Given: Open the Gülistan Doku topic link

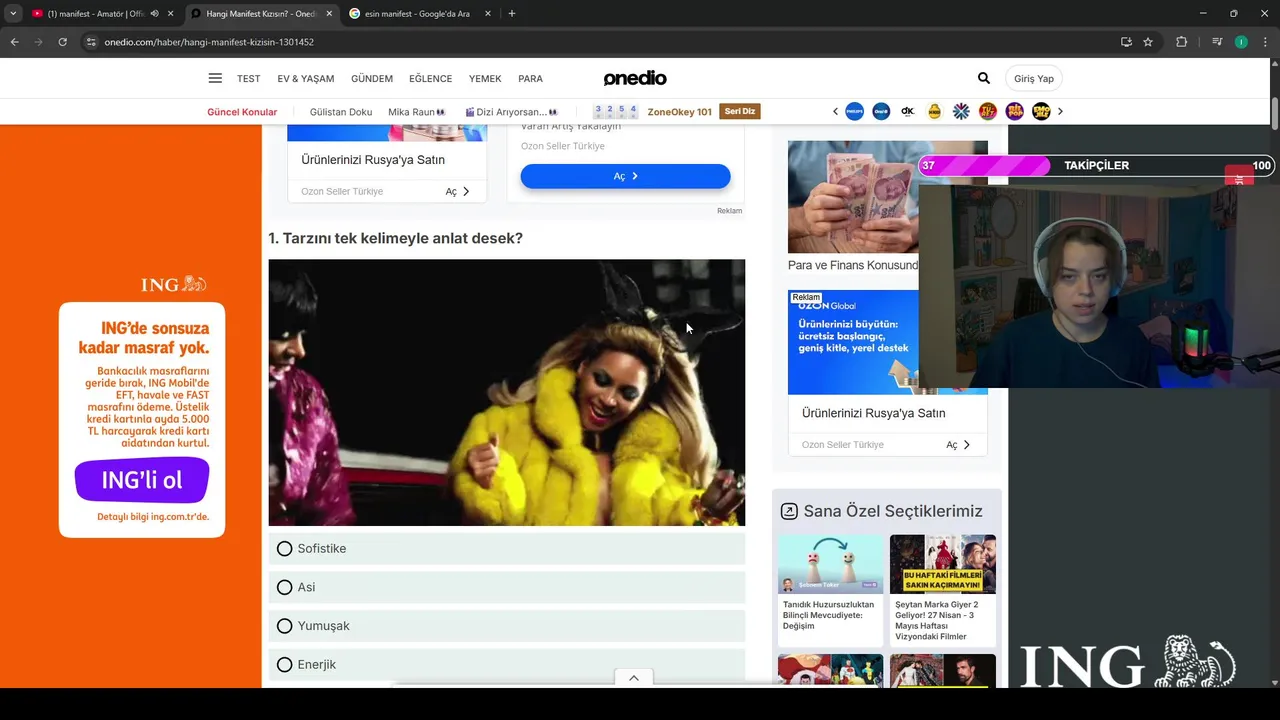Looking at the screenshot, I should pyautogui.click(x=341, y=112).
